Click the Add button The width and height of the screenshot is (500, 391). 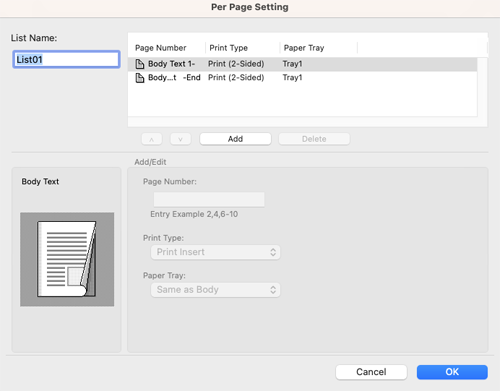click(x=235, y=139)
